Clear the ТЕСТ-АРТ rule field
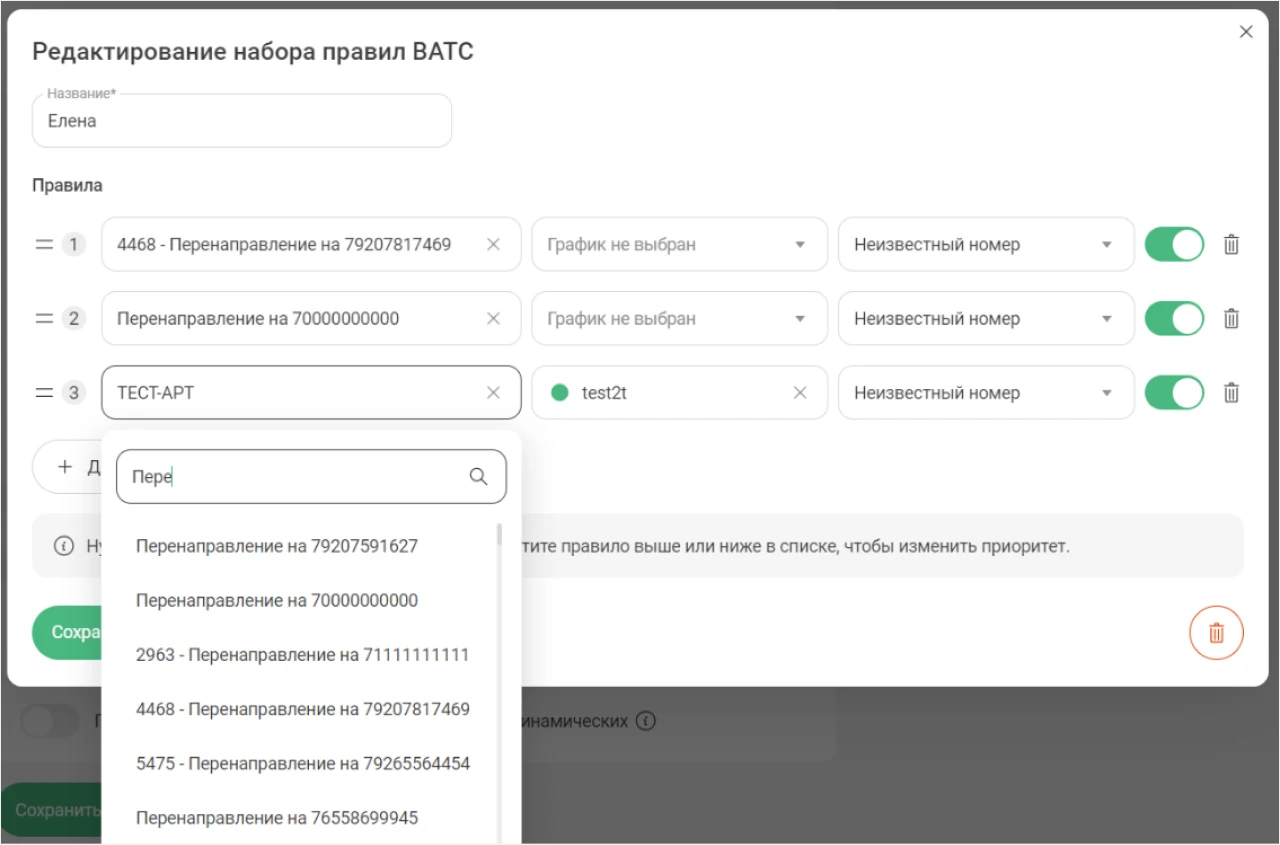 [x=493, y=393]
